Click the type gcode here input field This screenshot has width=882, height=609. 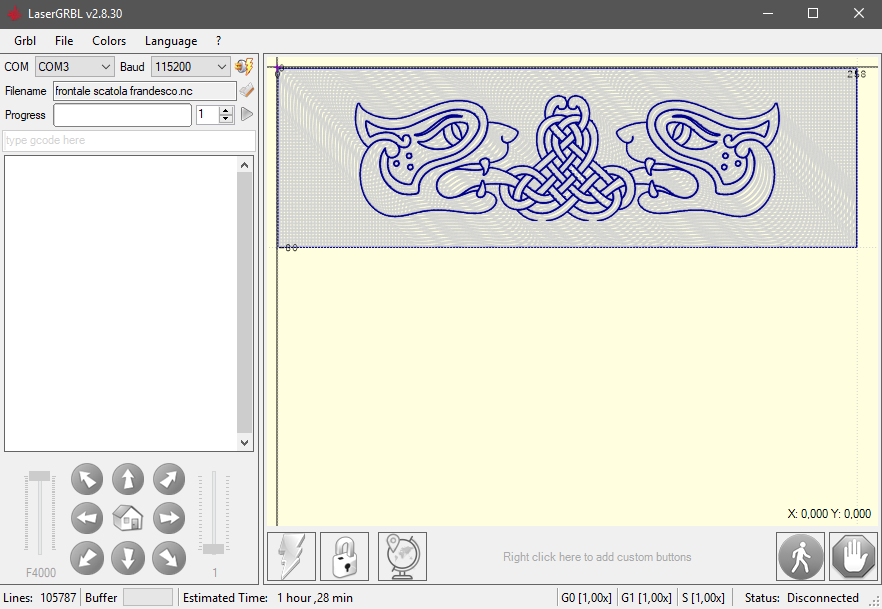[128, 141]
